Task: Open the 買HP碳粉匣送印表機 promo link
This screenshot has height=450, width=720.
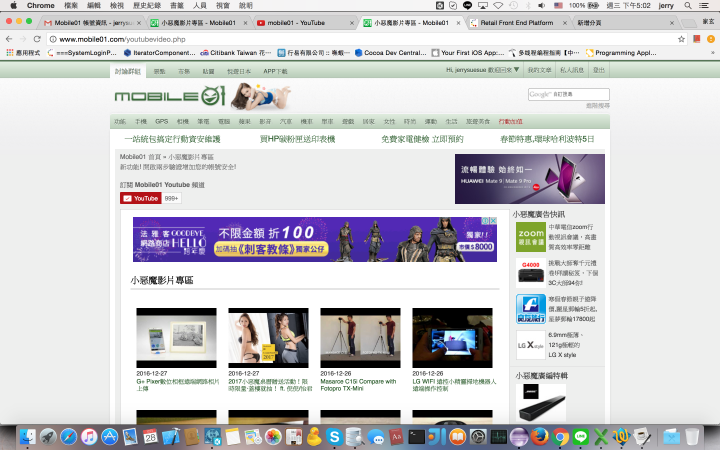Action: 298,139
